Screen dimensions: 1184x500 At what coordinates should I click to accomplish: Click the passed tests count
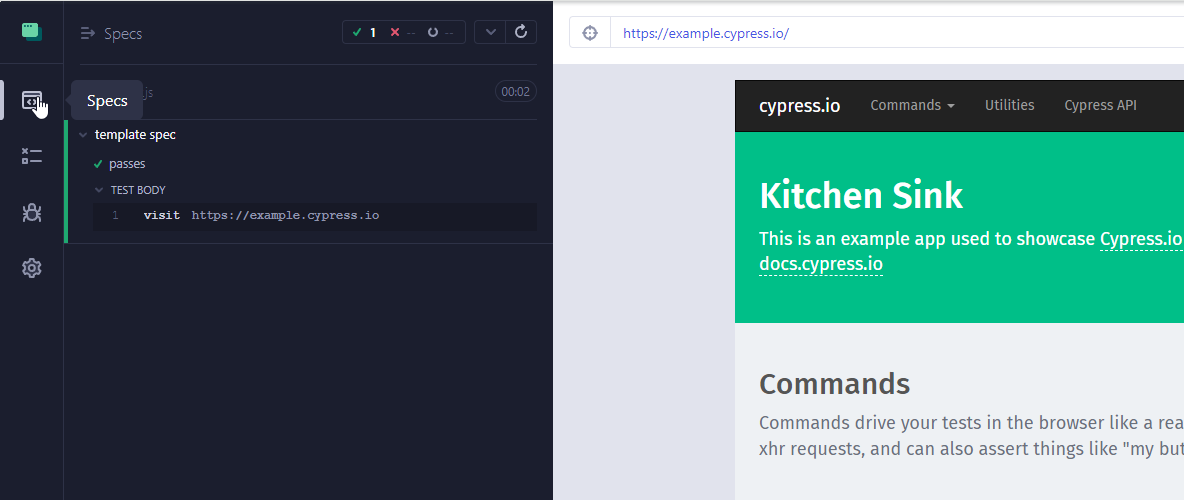click(x=365, y=32)
